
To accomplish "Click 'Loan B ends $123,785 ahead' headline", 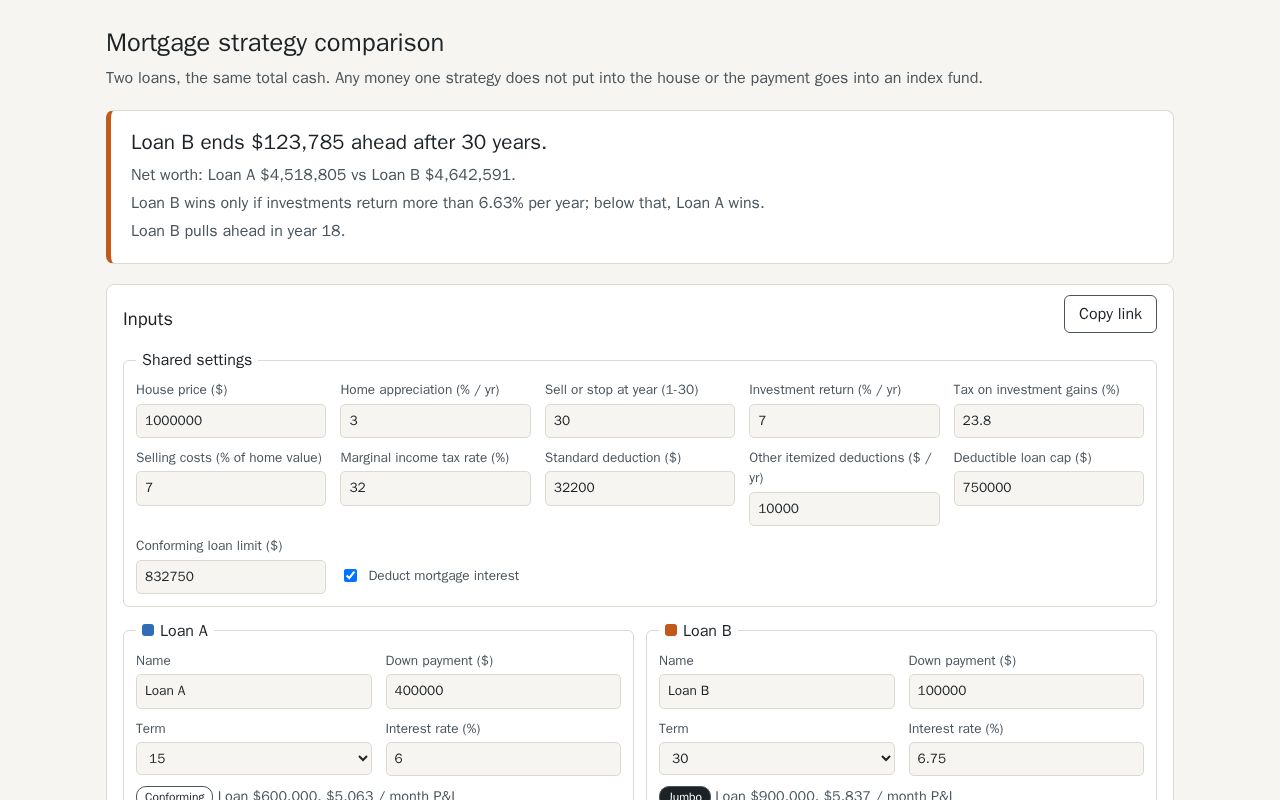I will point(339,142).
